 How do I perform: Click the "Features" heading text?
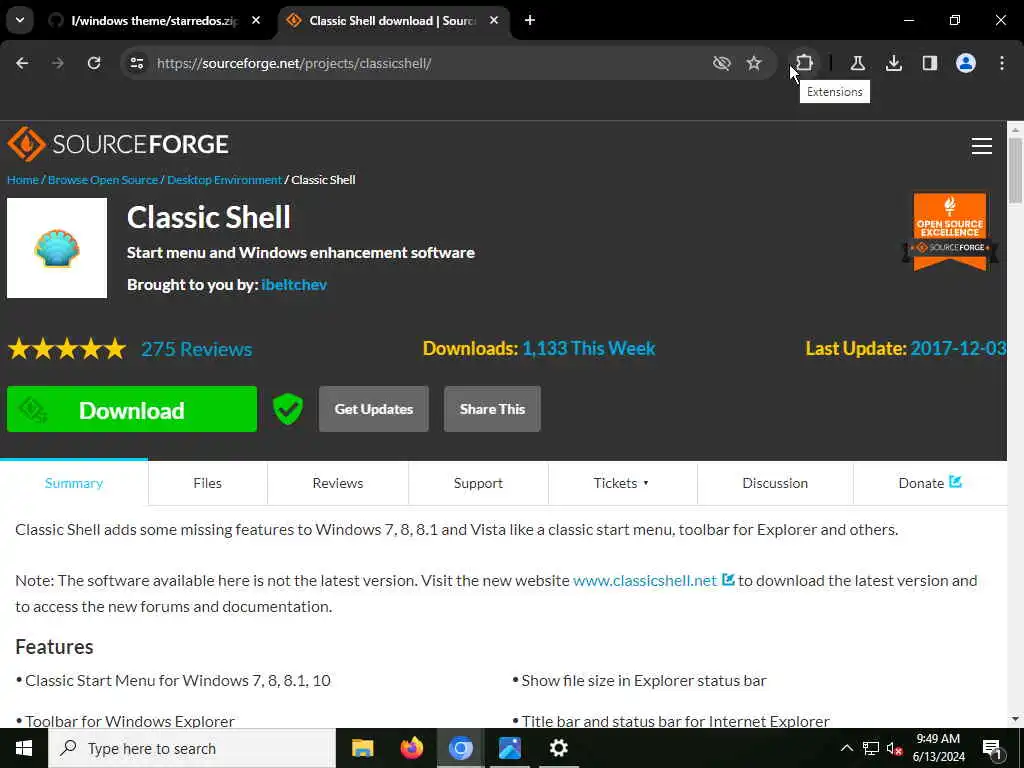pos(54,647)
